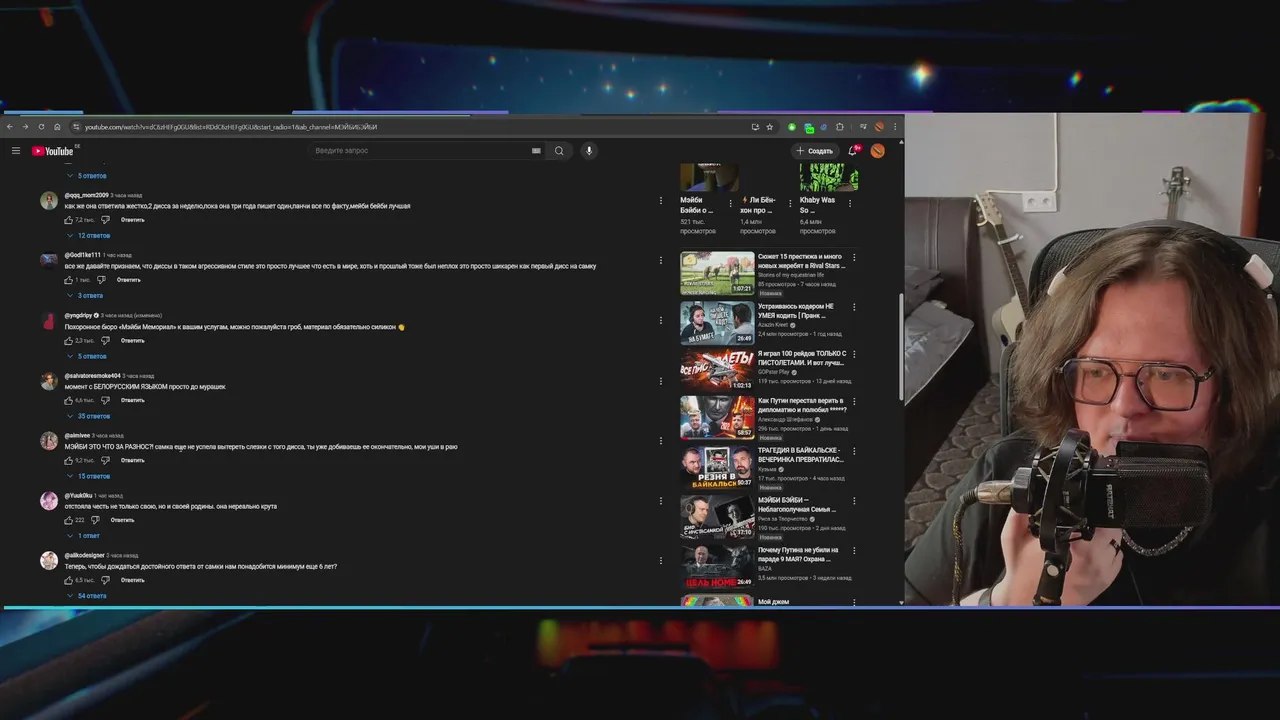1280x720 pixels.
Task: Reply to the @God1ike111 comment
Action: (x=129, y=280)
